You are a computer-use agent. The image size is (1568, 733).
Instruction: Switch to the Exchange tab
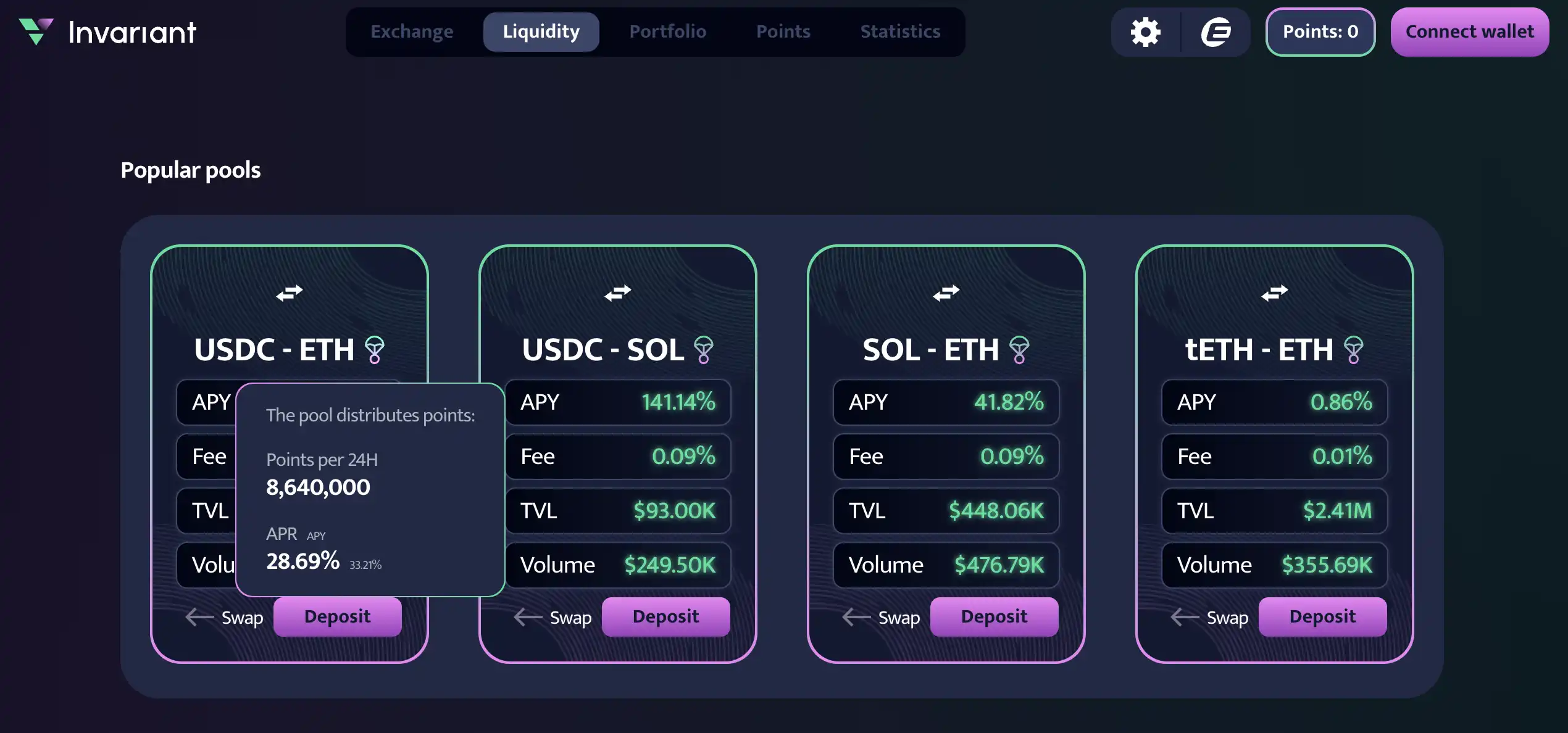click(412, 32)
